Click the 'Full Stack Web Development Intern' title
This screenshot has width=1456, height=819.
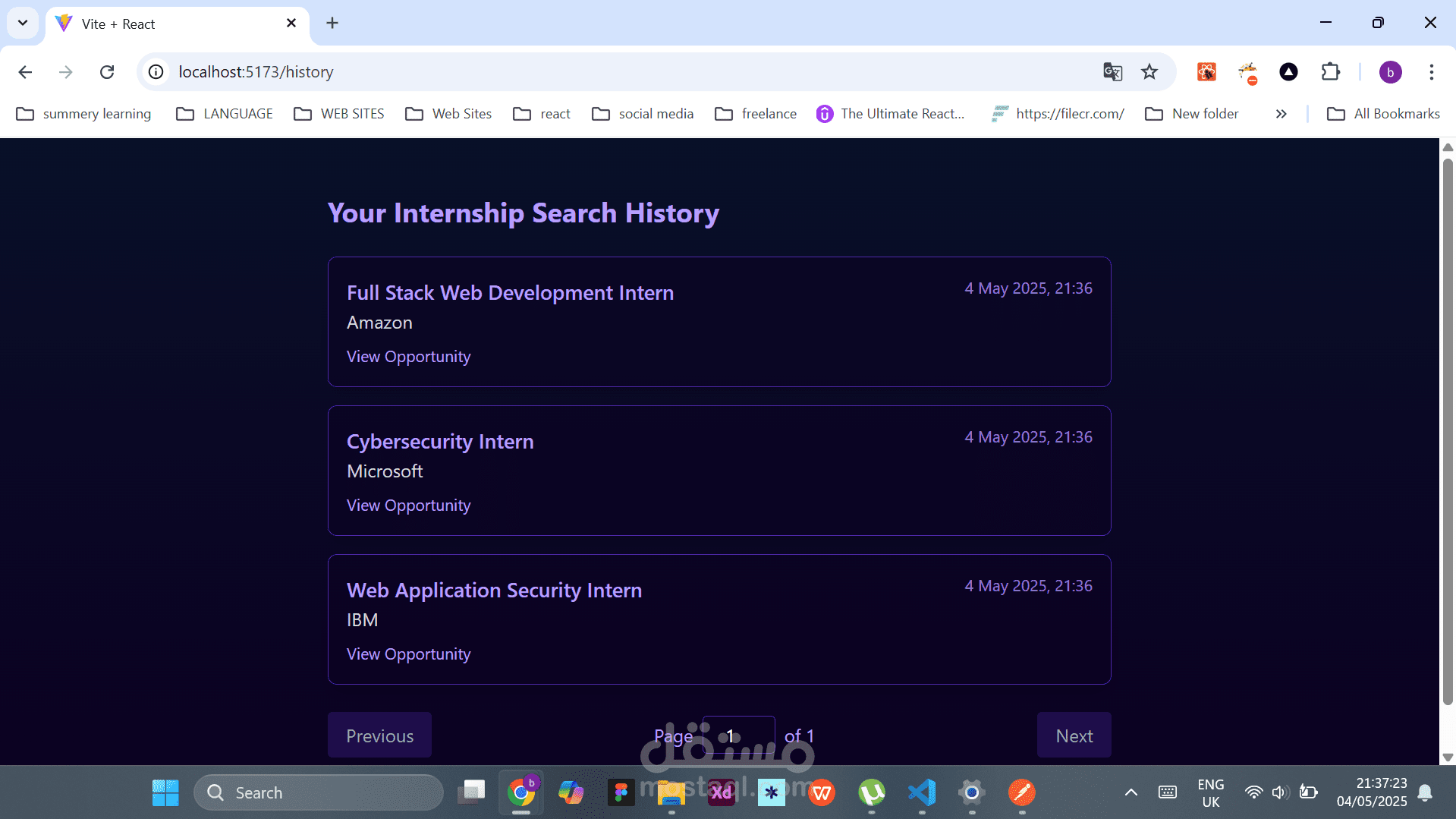511,293
